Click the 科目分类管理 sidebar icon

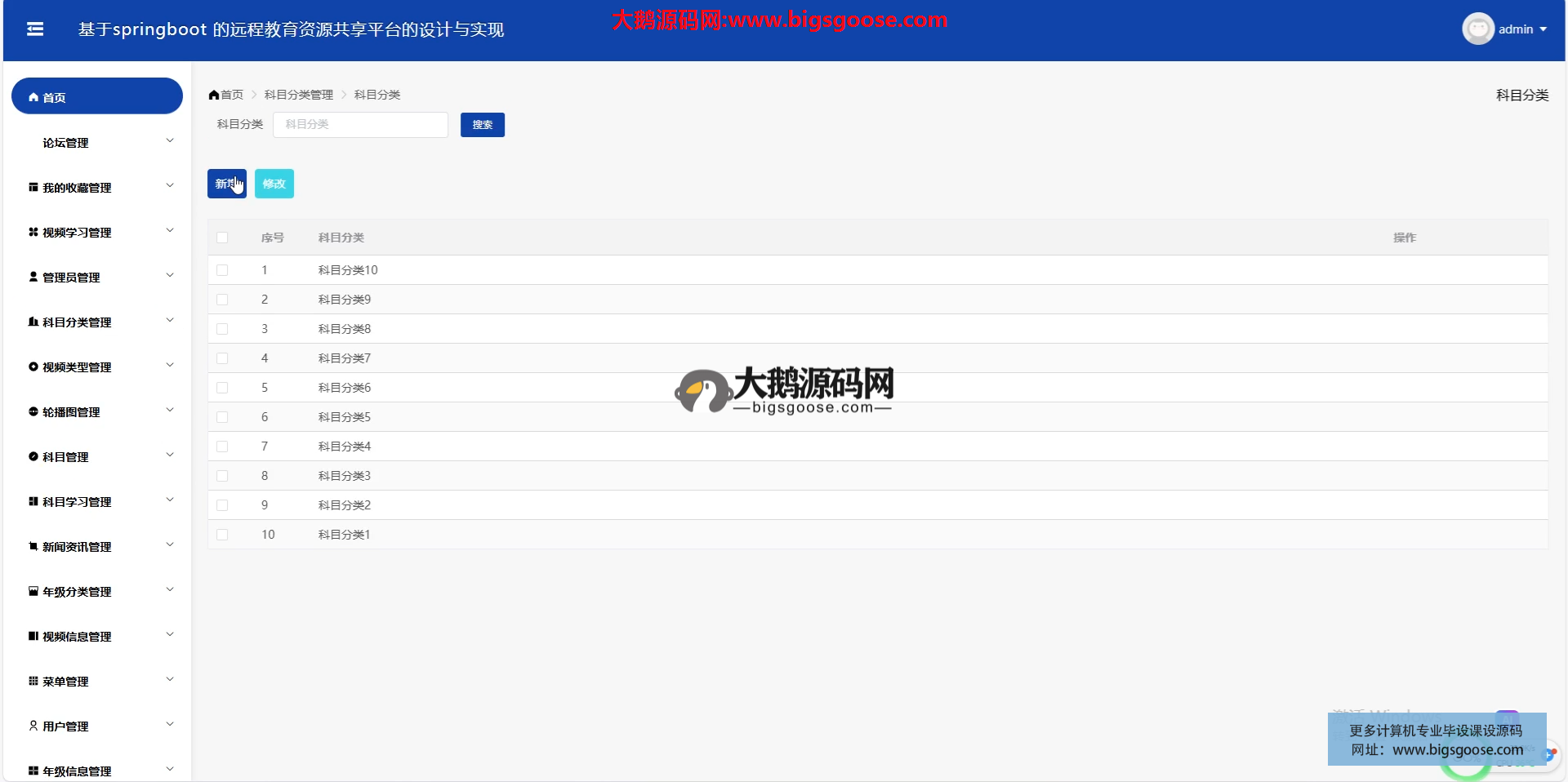33,322
